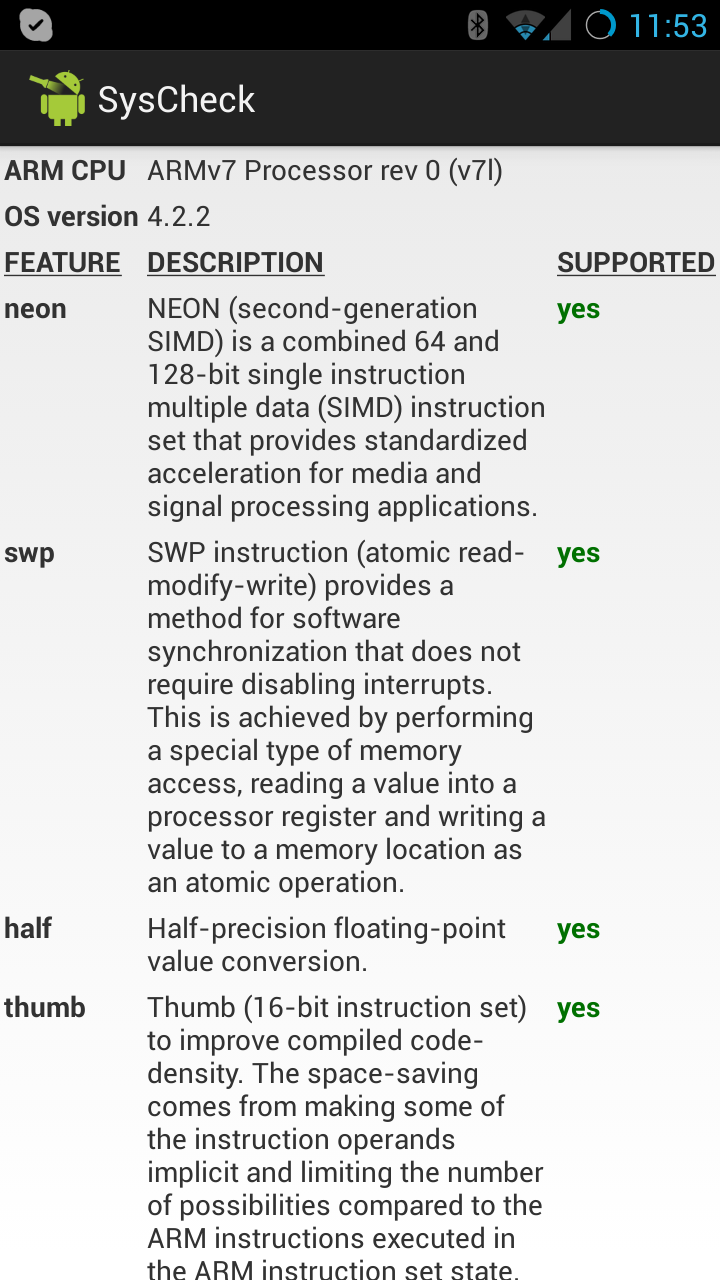Image resolution: width=720 pixels, height=1280 pixels.
Task: Tap the green yes beside half
Action: click(x=578, y=928)
